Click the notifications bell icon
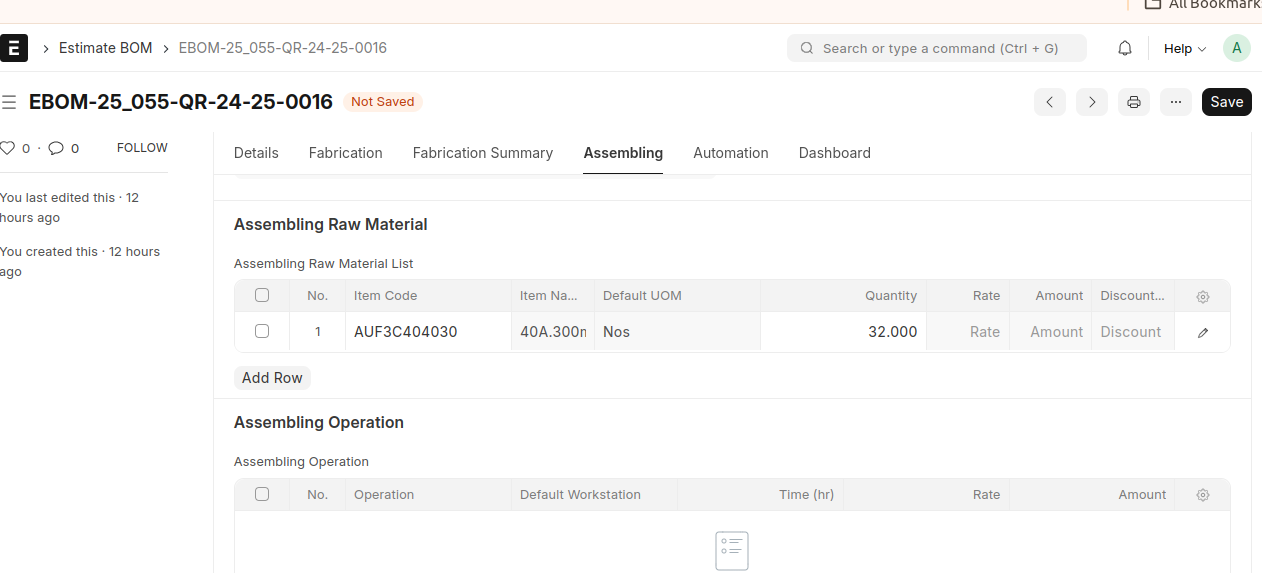1262x573 pixels. [1125, 48]
